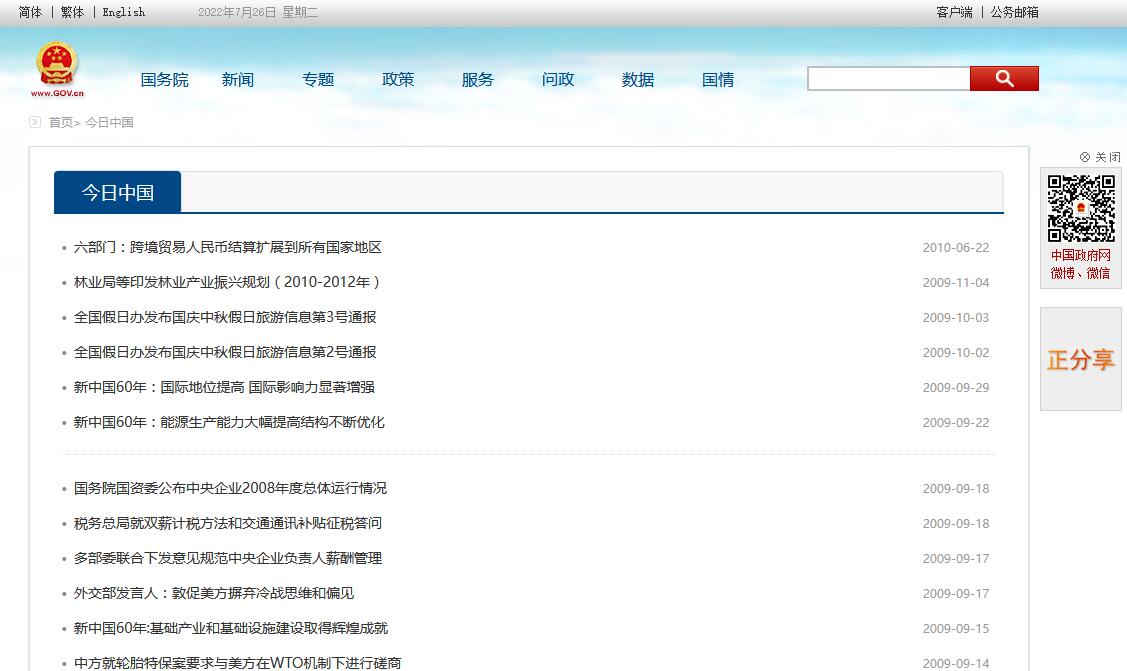Open the 国情 menu
This screenshot has width=1127, height=671.
click(x=717, y=80)
